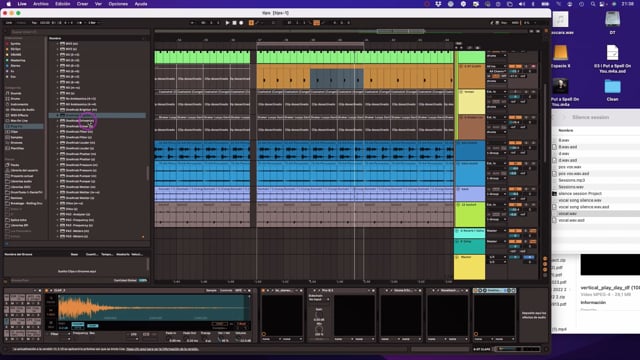Viewport: 640px width, 360px height.
Task: Stop playback with the Stop button
Action: click(234, 23)
